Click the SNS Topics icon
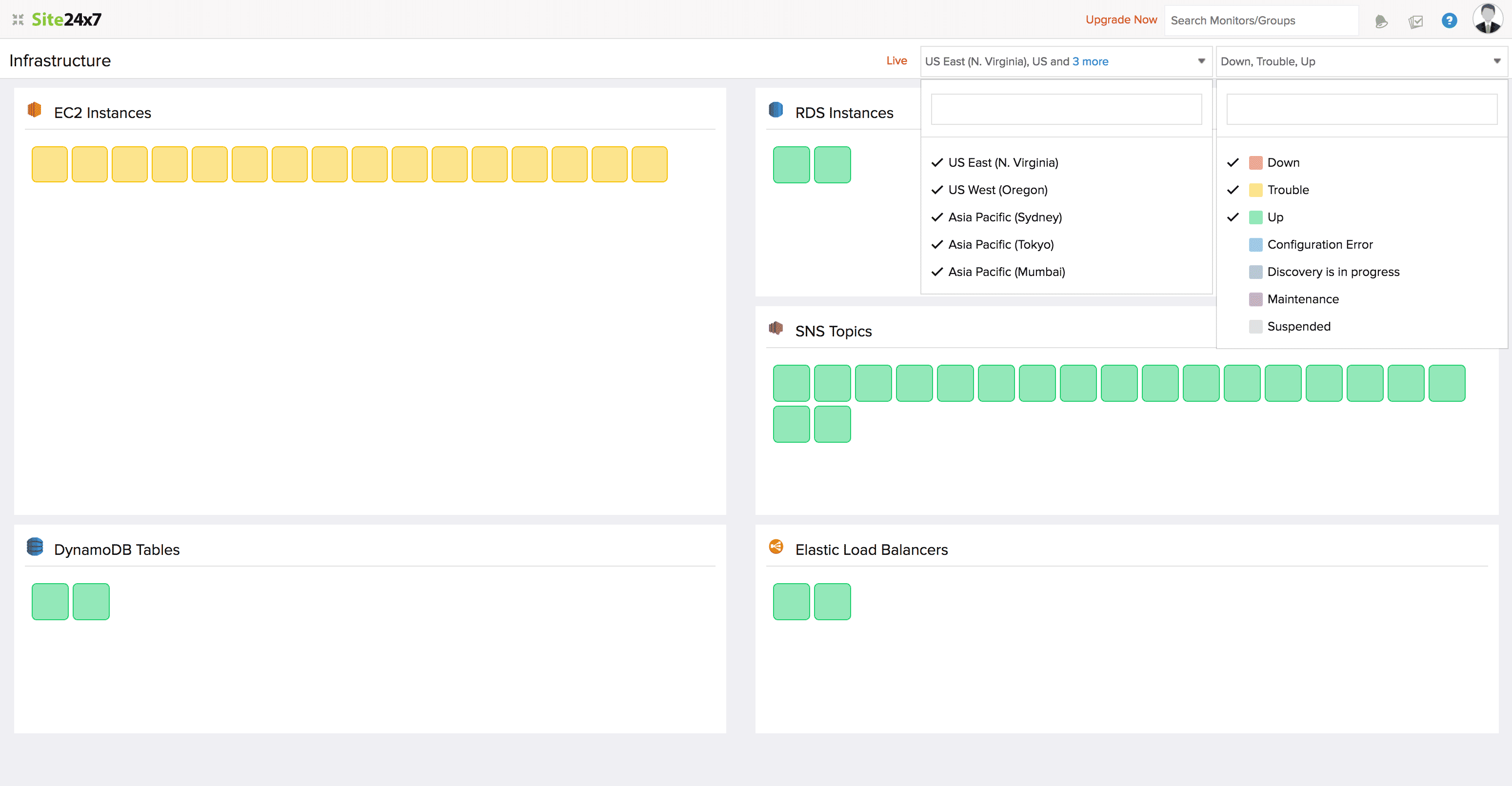This screenshot has height=786, width=1512. pos(776,328)
